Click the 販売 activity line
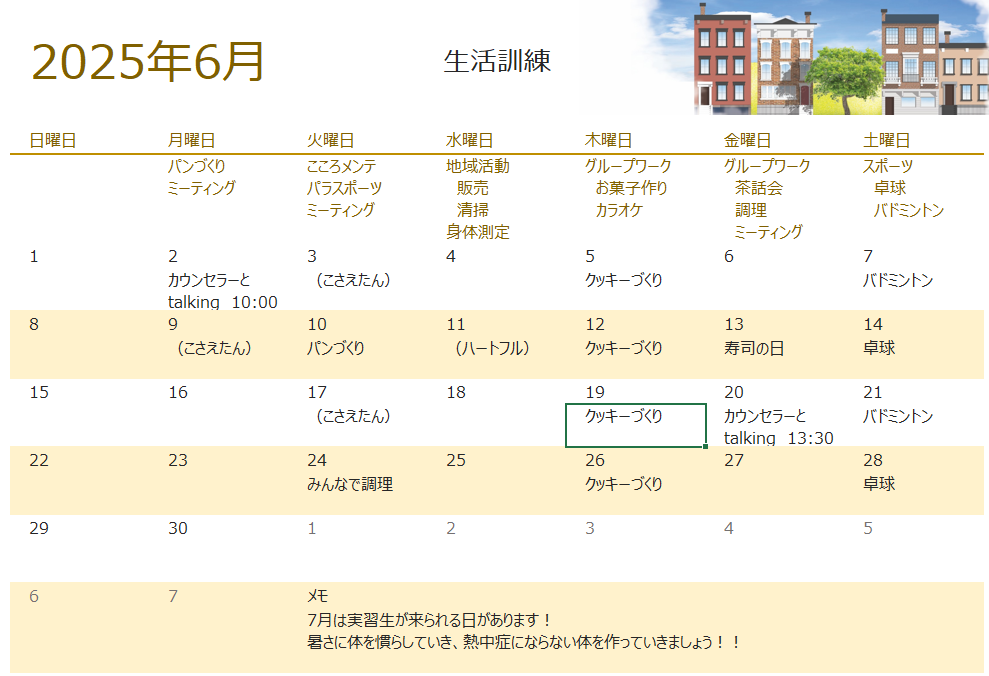989x676 pixels. click(472, 188)
